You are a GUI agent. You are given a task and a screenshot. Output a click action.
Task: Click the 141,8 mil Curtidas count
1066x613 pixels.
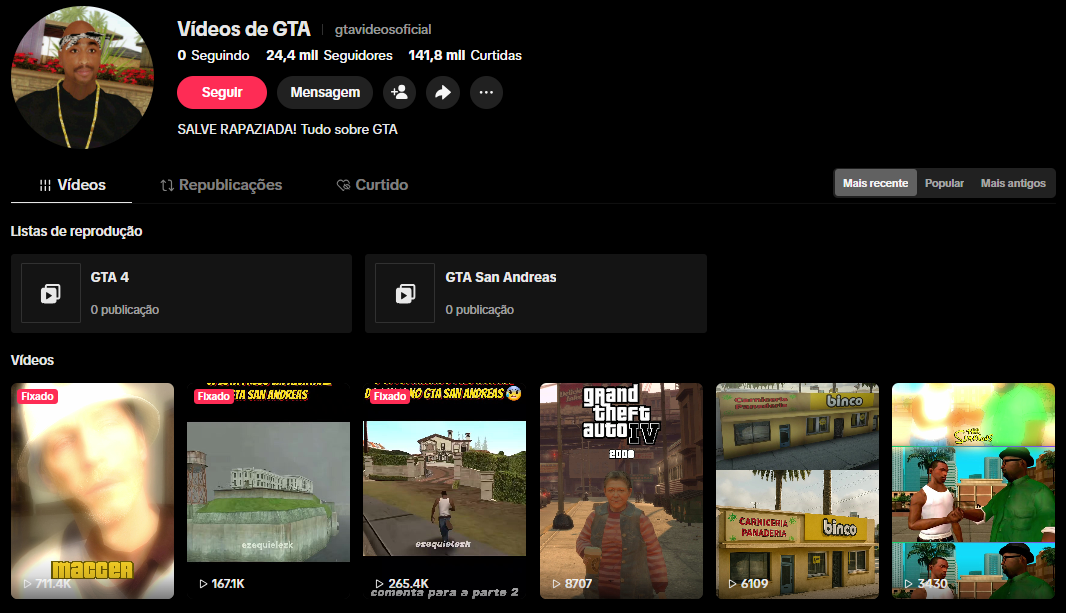(x=465, y=55)
